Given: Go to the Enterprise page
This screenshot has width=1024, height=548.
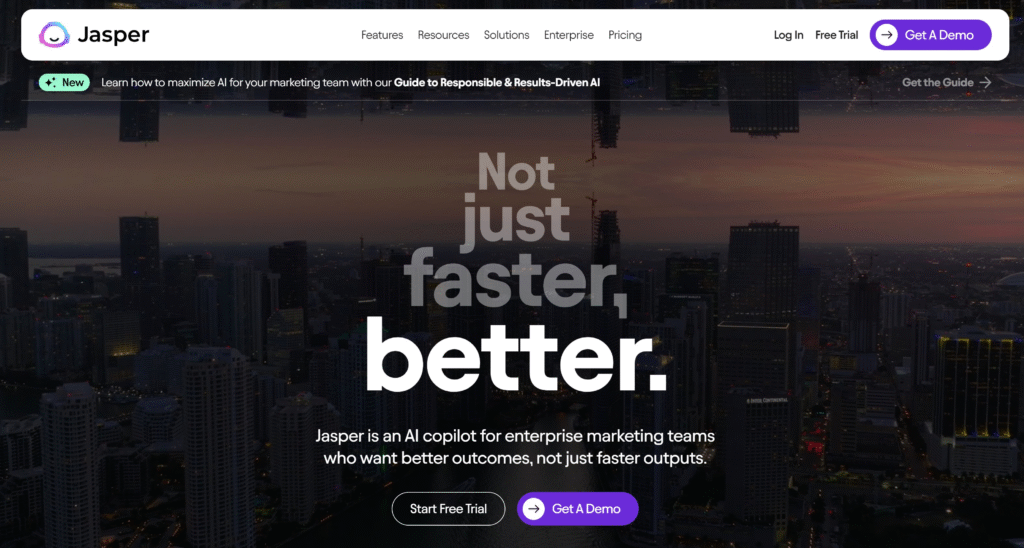Looking at the screenshot, I should click(x=569, y=35).
